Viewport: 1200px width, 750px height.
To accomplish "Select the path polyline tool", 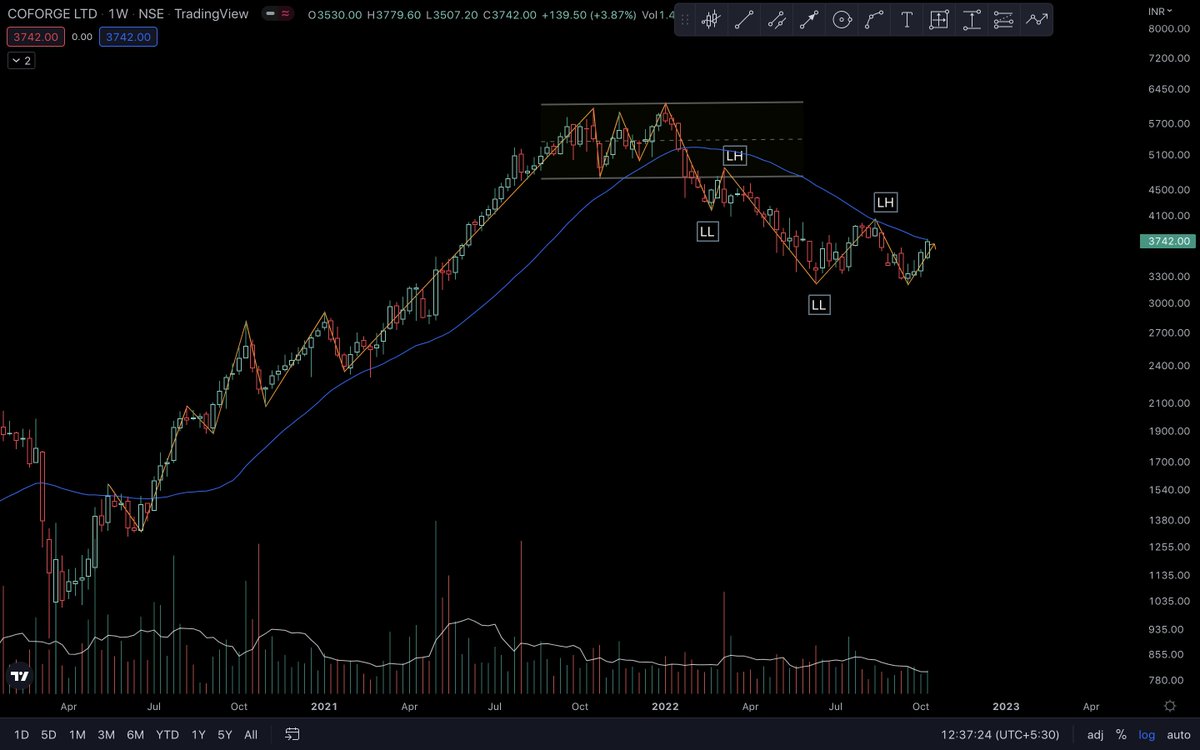I will [874, 19].
